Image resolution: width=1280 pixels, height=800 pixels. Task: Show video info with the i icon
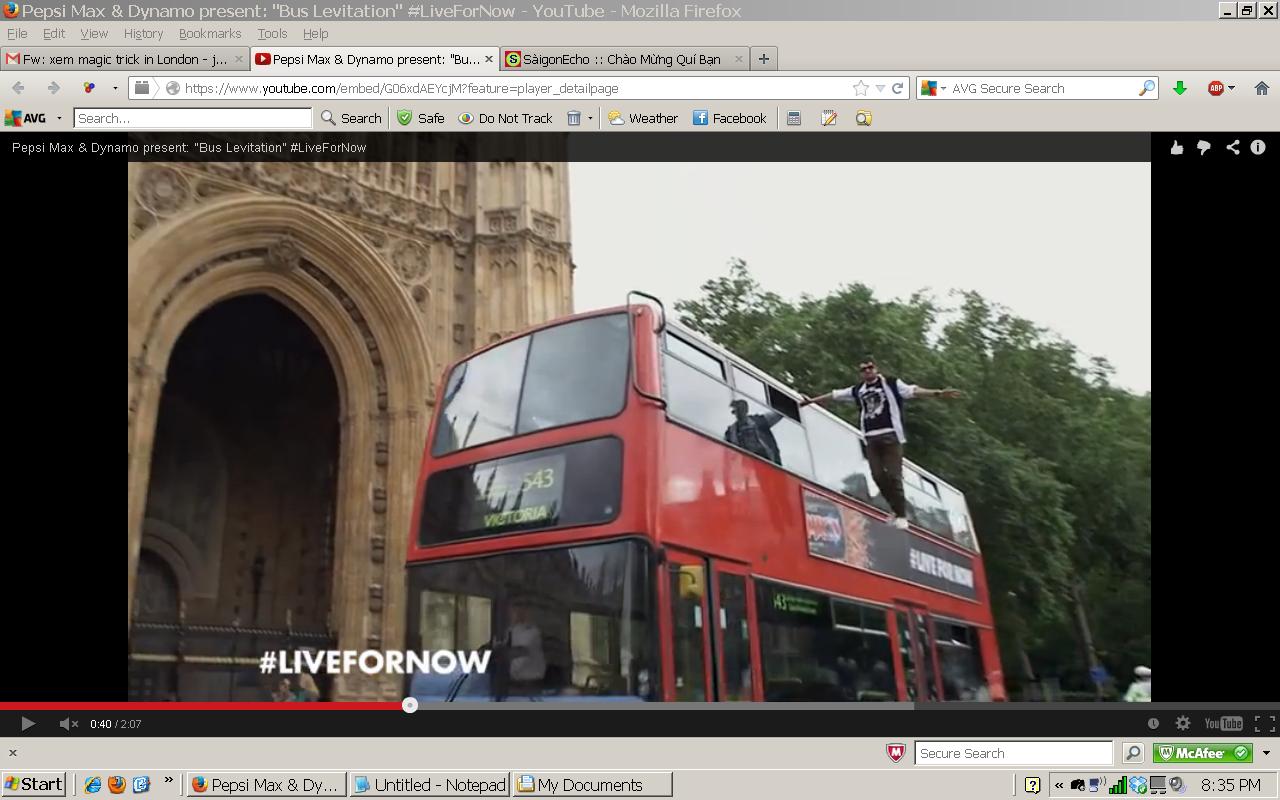1258,147
